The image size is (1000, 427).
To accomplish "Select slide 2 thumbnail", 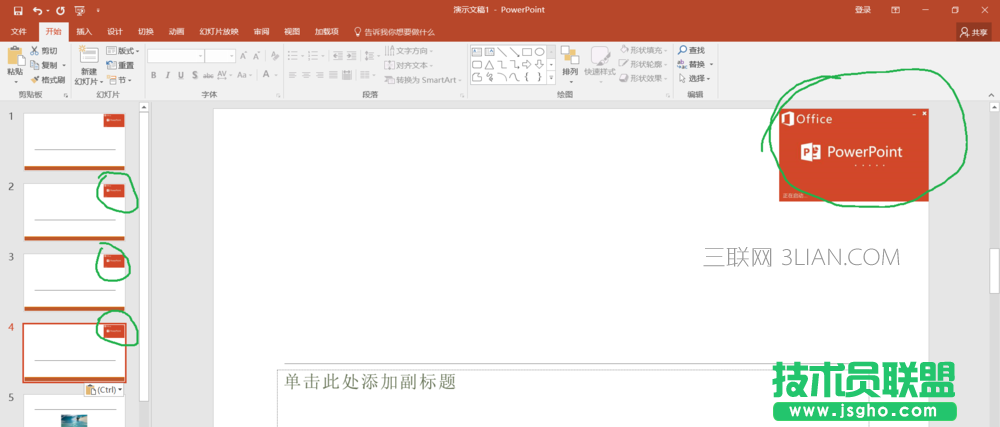I will point(75,212).
